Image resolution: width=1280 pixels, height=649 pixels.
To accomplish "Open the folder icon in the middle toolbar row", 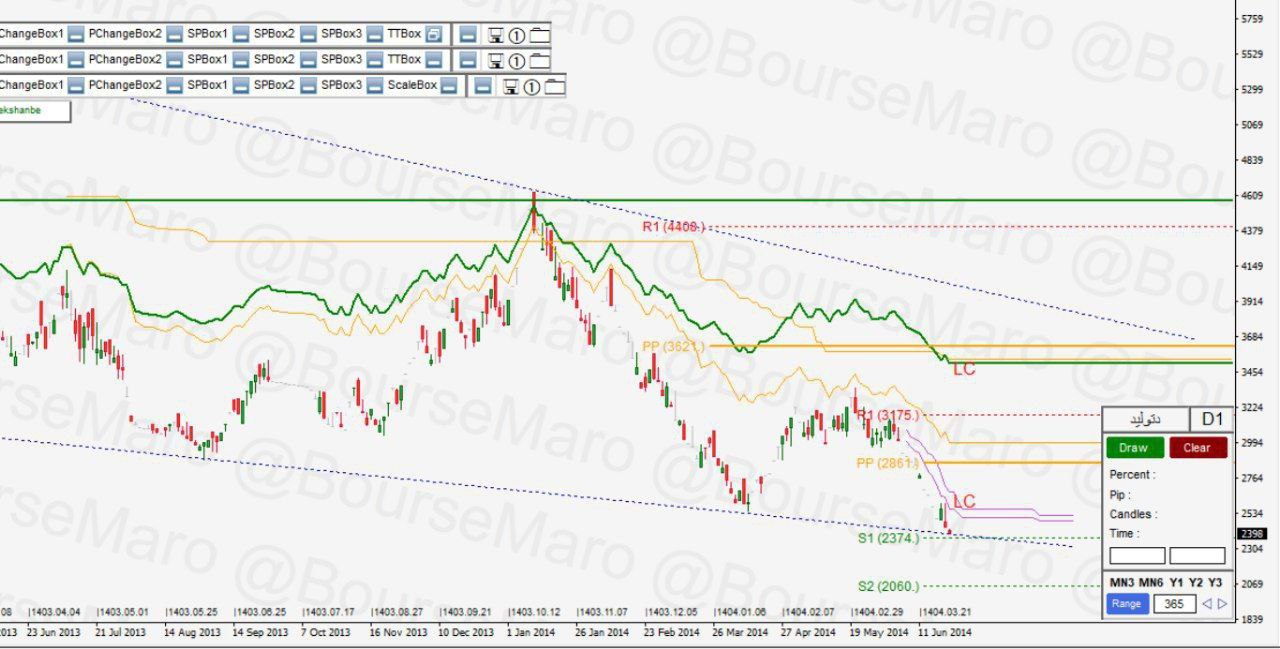I will click(x=540, y=61).
